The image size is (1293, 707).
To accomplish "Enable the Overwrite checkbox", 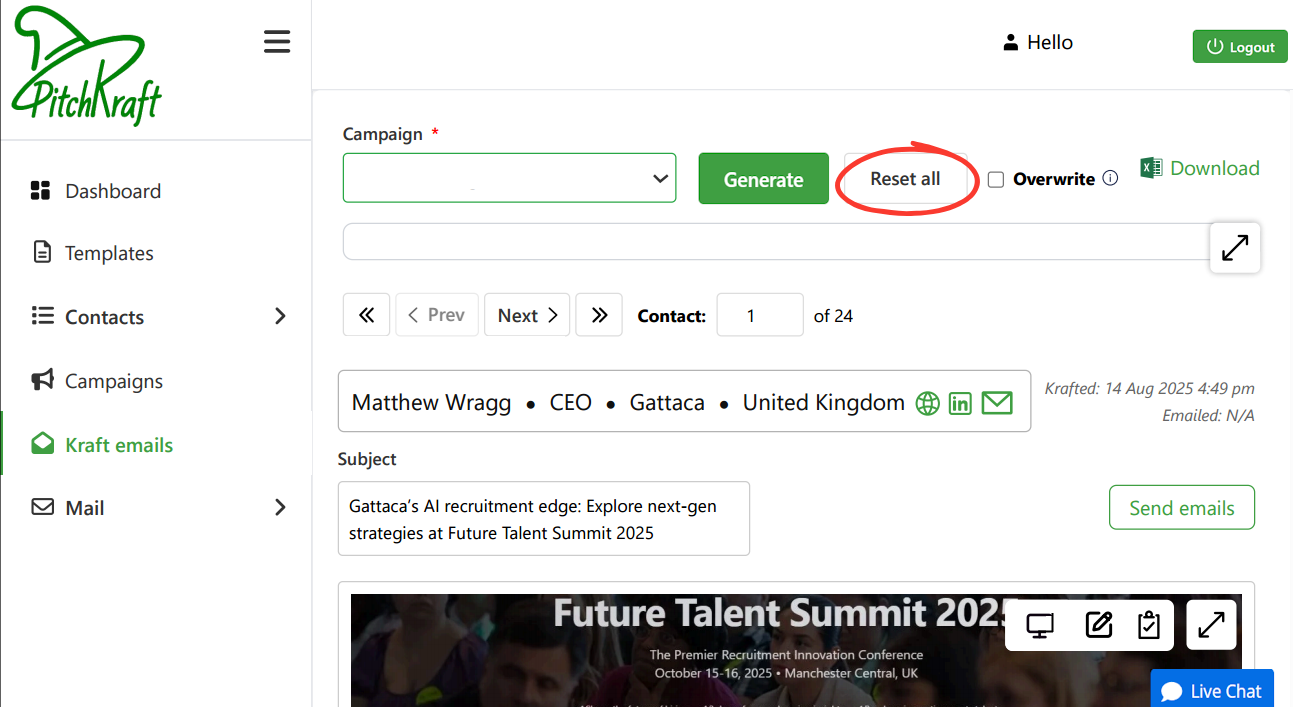I will point(996,180).
